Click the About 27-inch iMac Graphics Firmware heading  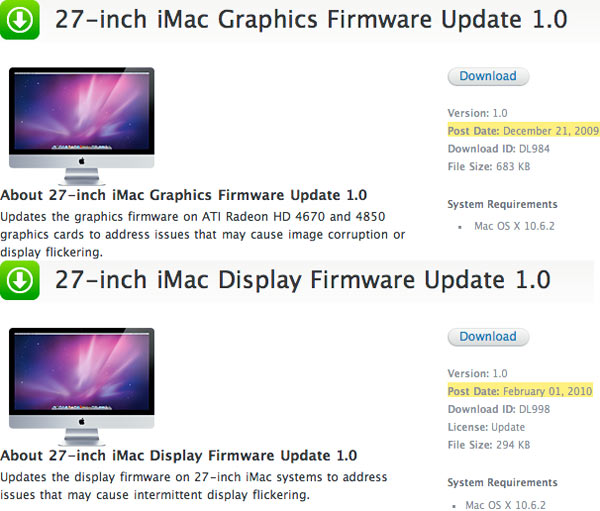pyautogui.click(x=184, y=195)
